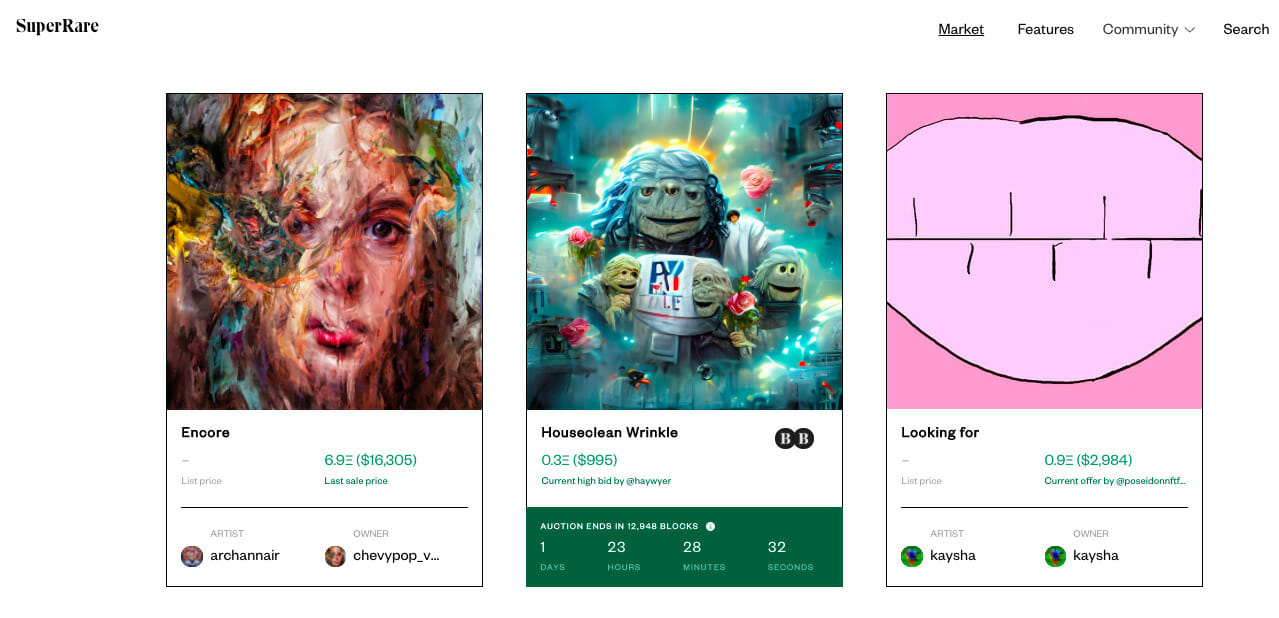Click the archannair artist name
The height and width of the screenshot is (618, 1279).
pyautogui.click(x=245, y=555)
